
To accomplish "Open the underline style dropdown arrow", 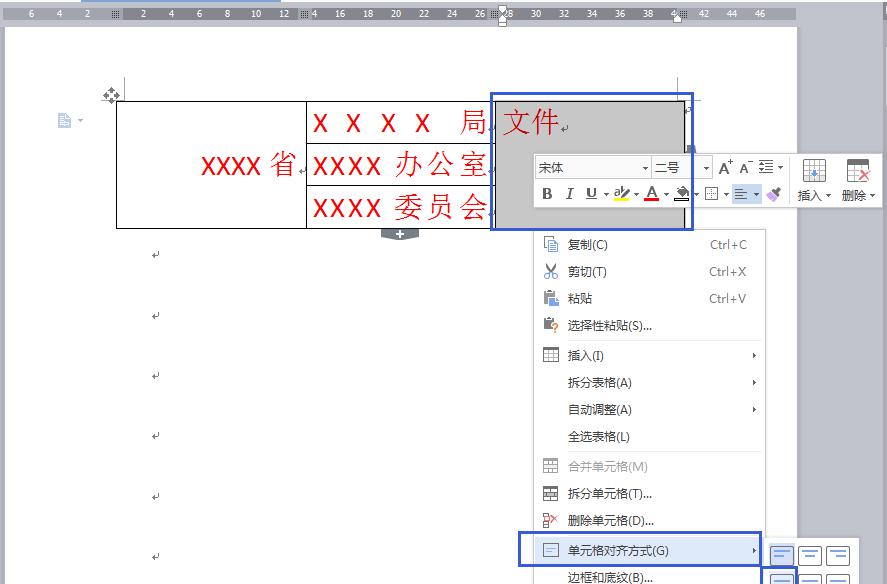I will (606, 195).
